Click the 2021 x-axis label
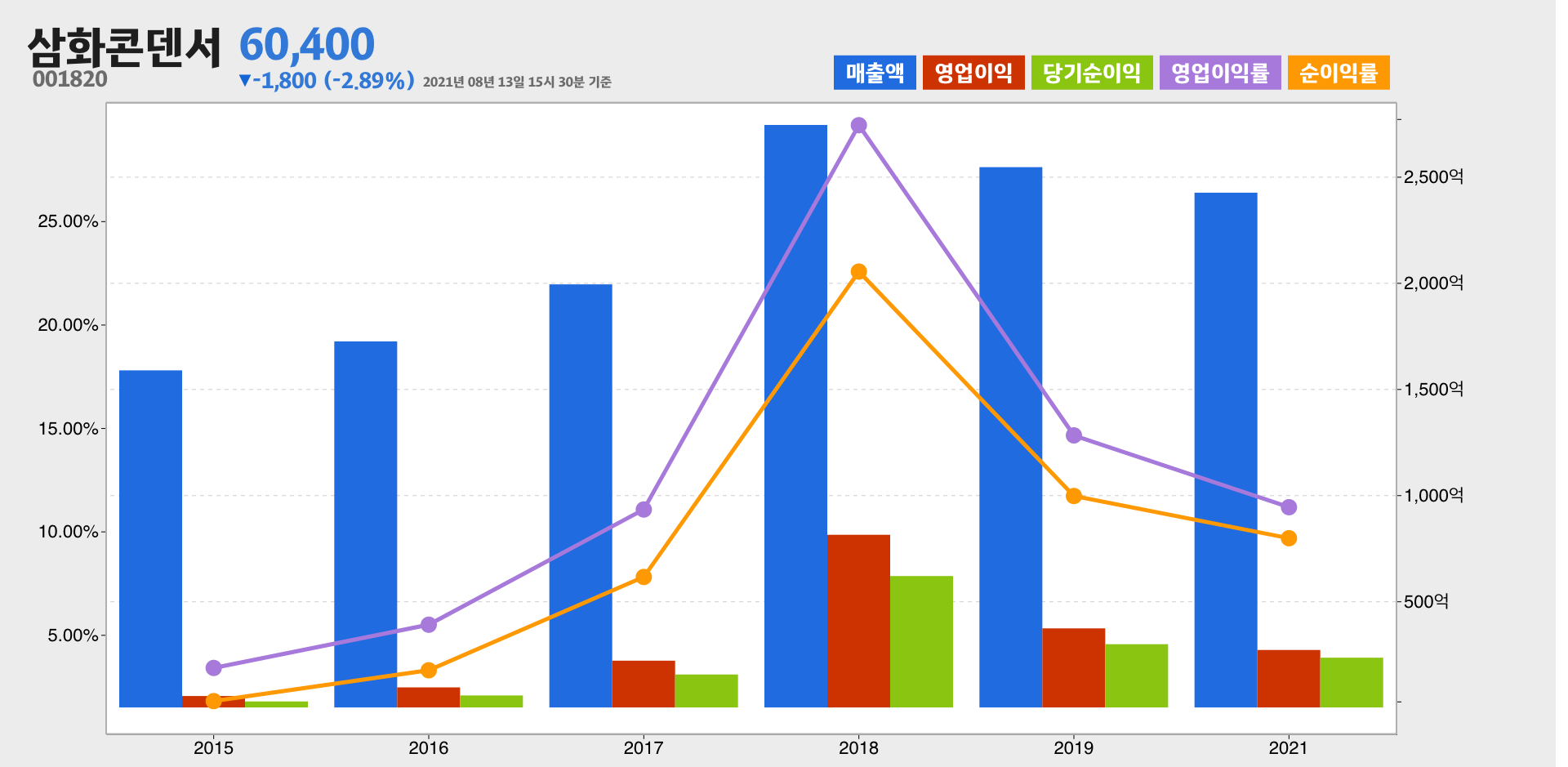 tap(1288, 747)
